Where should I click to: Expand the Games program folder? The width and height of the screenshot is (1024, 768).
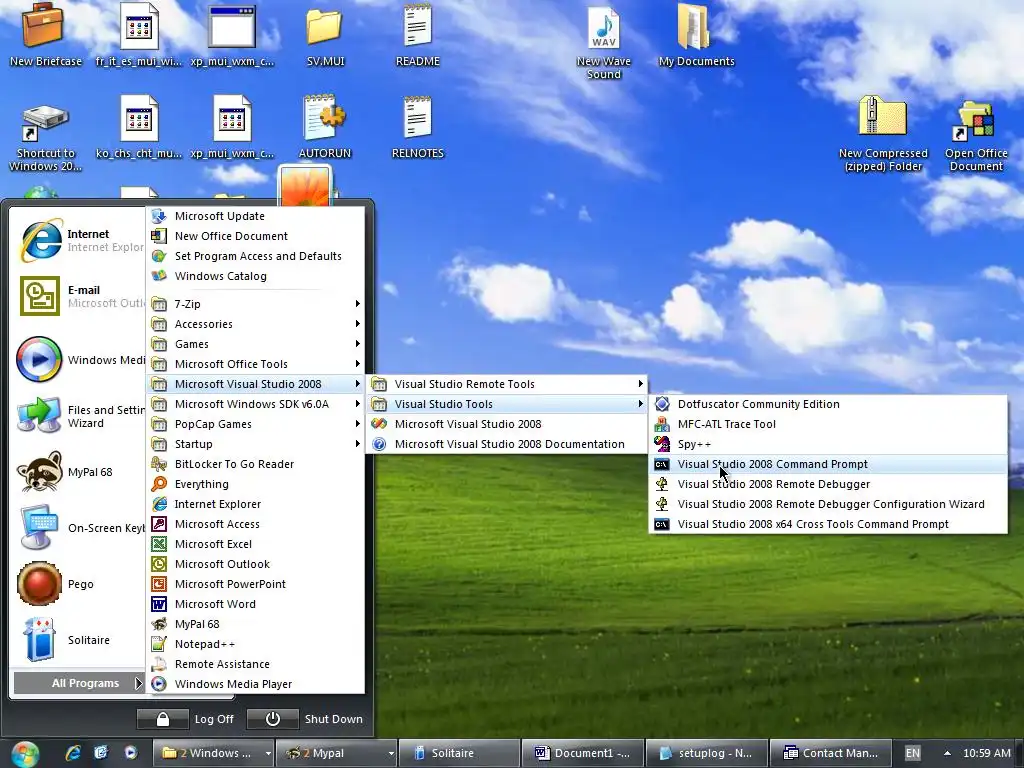[256, 344]
